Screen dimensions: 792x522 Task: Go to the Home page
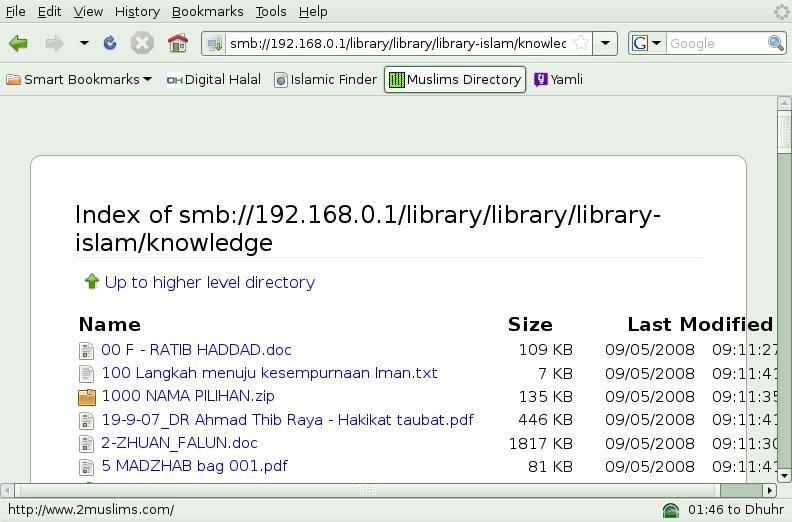coord(178,43)
